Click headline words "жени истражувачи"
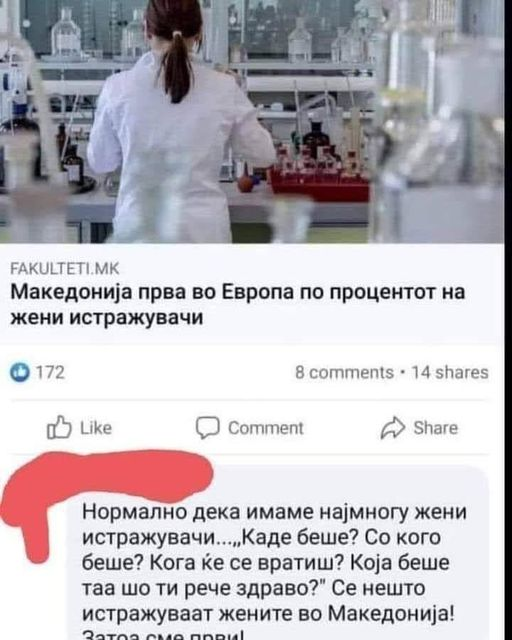Image resolution: width=512 pixels, height=640 pixels. (x=107, y=317)
